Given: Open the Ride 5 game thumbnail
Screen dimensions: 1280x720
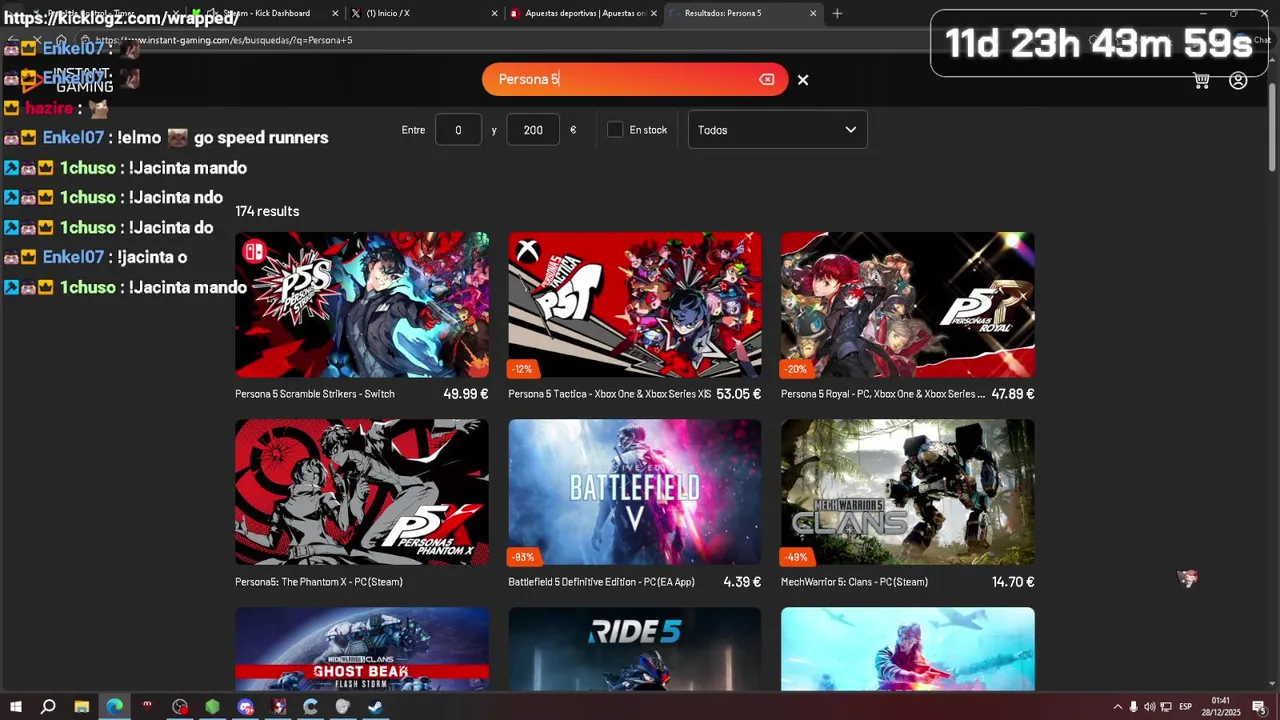Looking at the screenshot, I should click(635, 648).
